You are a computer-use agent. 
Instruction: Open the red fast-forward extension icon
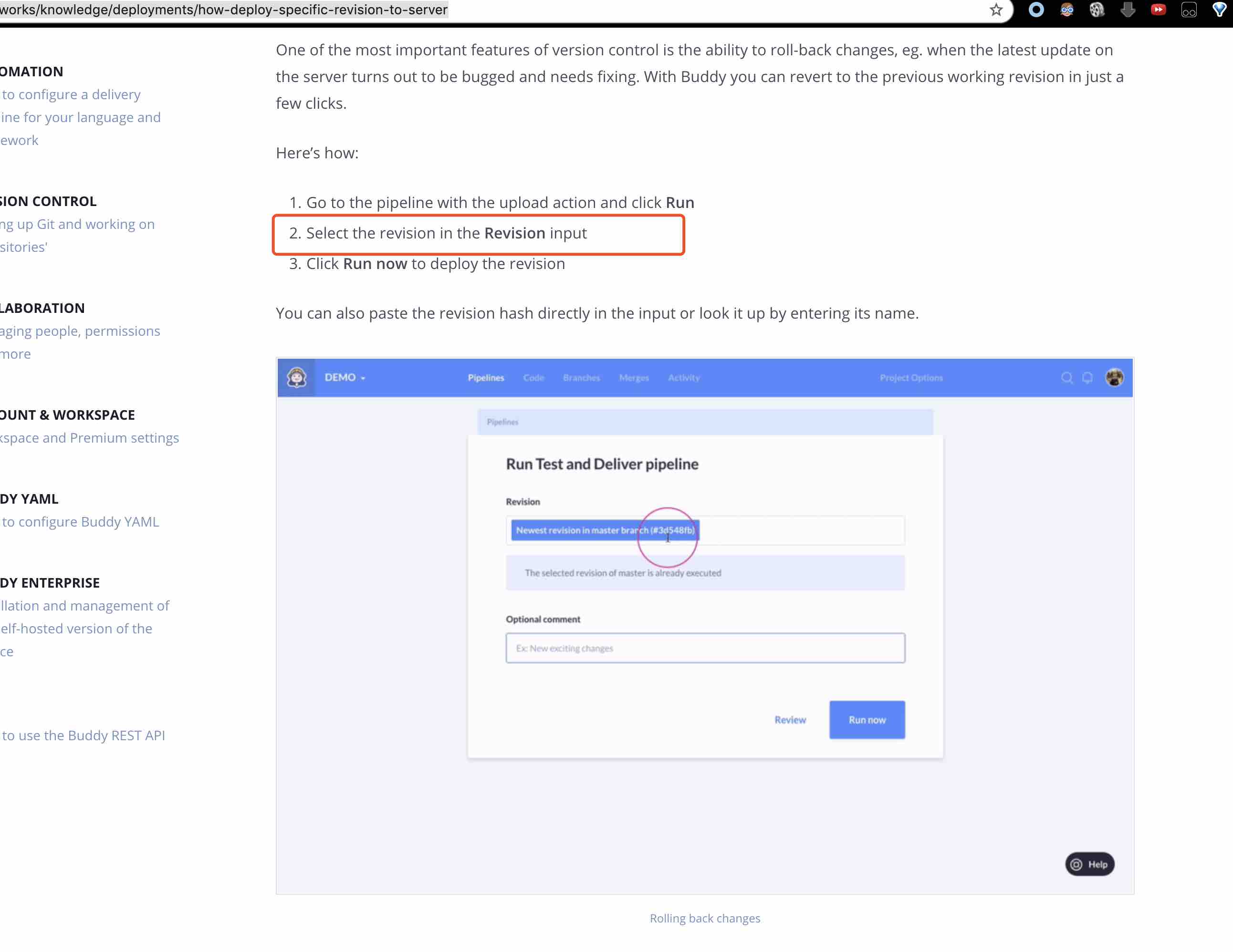click(1158, 10)
